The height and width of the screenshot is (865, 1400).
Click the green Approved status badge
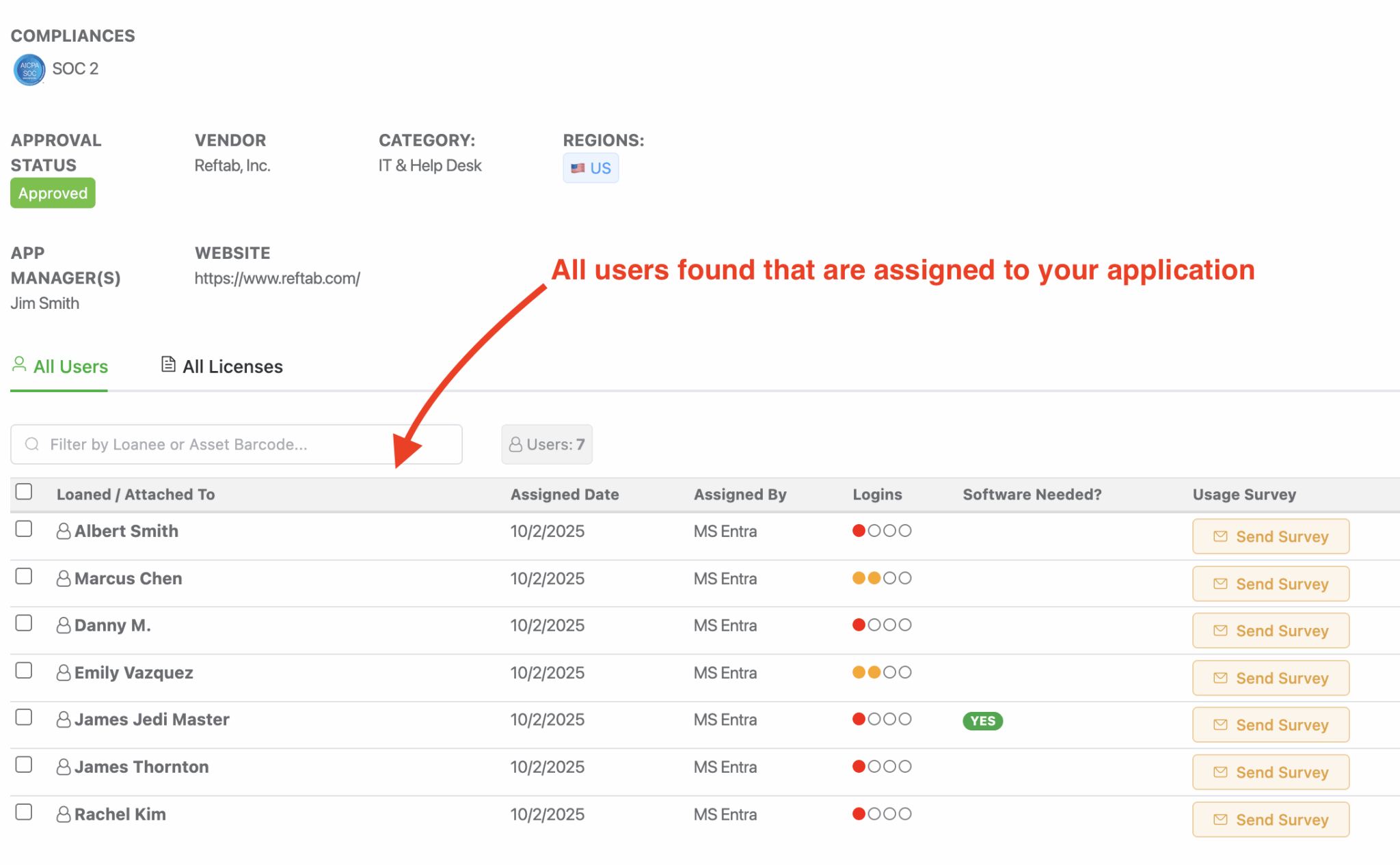[53, 193]
